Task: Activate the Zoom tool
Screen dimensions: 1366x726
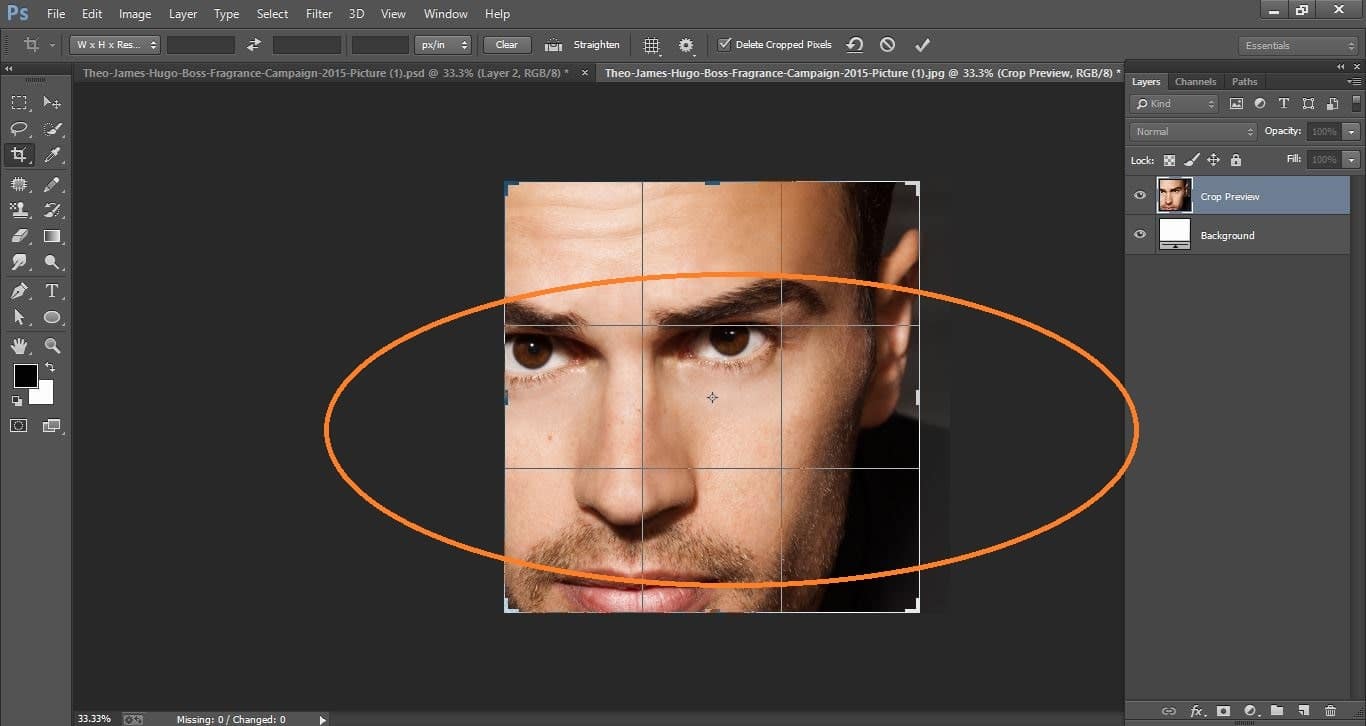Action: pyautogui.click(x=52, y=346)
